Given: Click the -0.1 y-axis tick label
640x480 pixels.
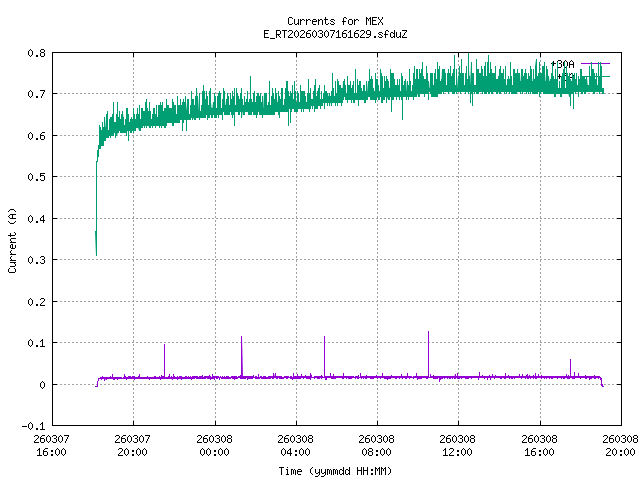Looking at the screenshot, I should 32,426.
